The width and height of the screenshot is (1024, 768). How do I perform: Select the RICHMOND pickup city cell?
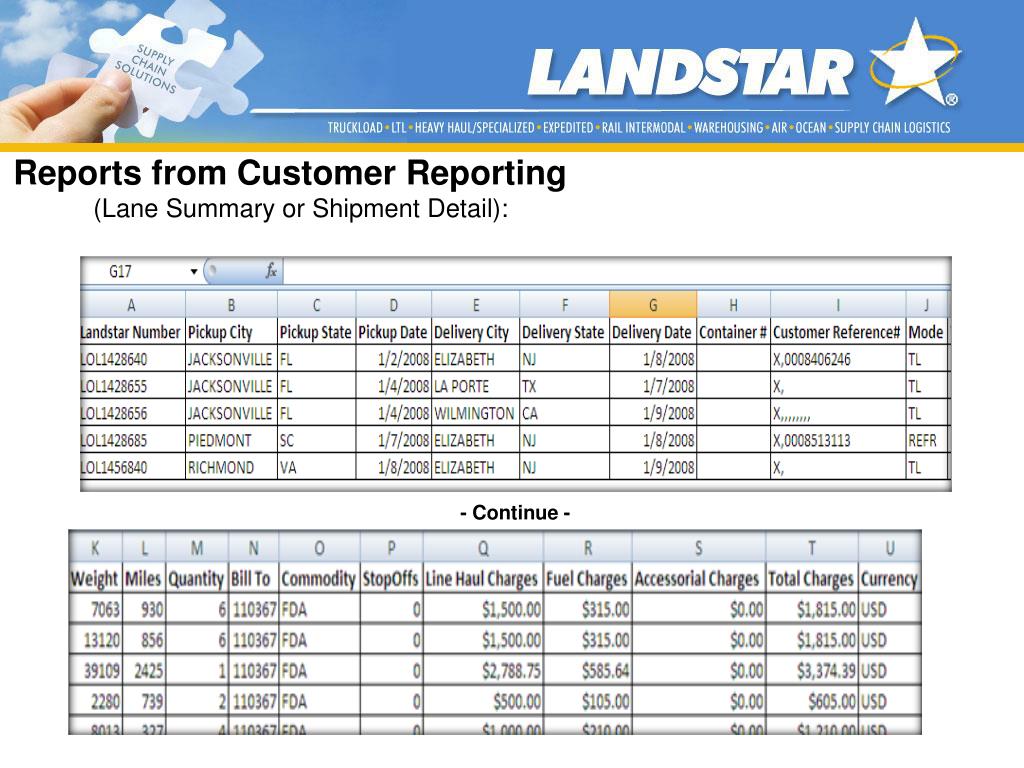[231, 468]
